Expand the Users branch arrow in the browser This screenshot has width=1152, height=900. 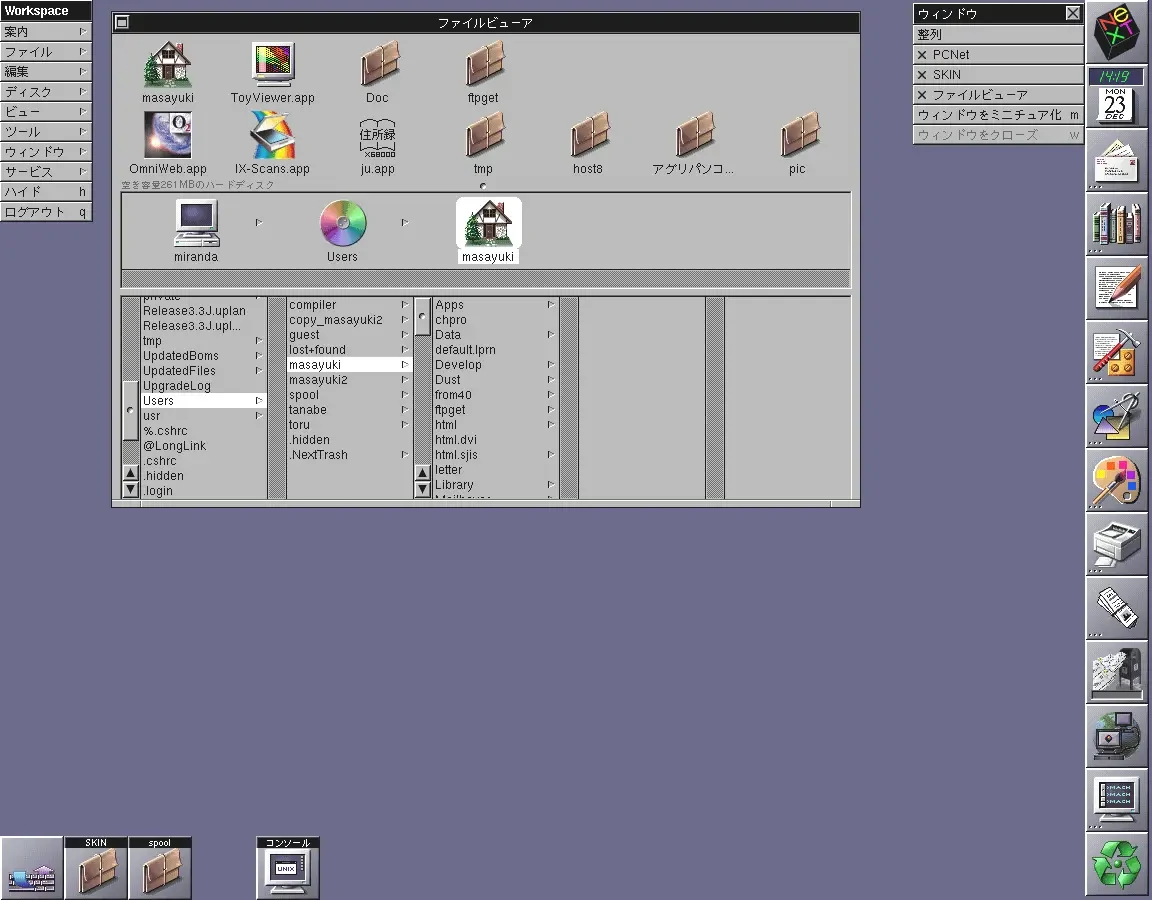pos(258,400)
